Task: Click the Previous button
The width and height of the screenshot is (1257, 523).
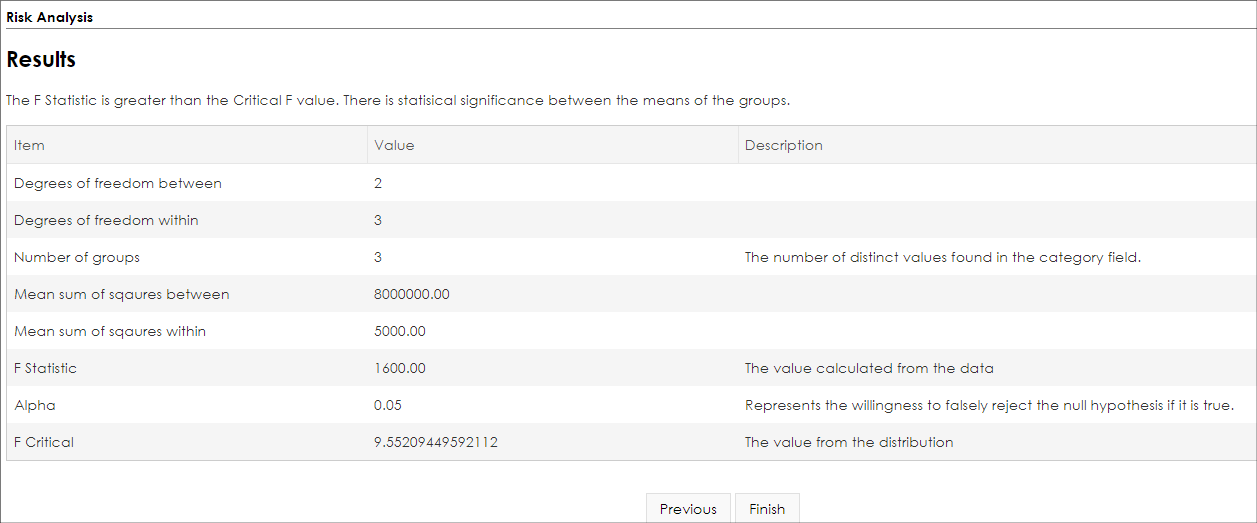Action: [688, 508]
